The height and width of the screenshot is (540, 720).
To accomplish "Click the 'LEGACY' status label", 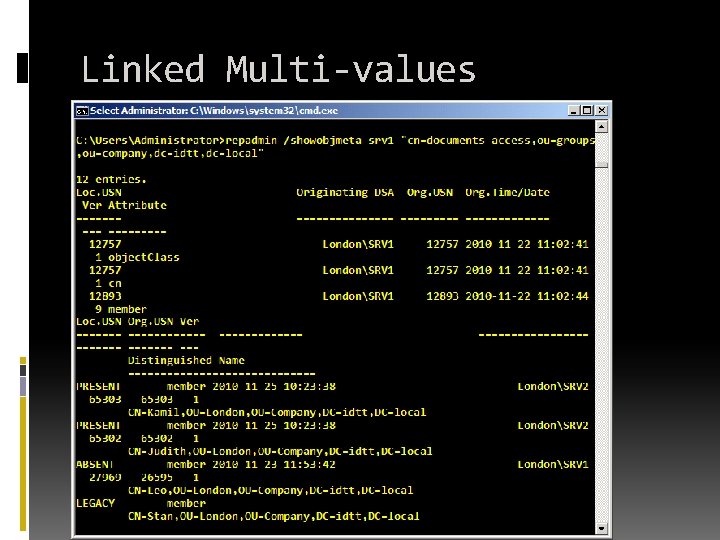I will [x=96, y=503].
